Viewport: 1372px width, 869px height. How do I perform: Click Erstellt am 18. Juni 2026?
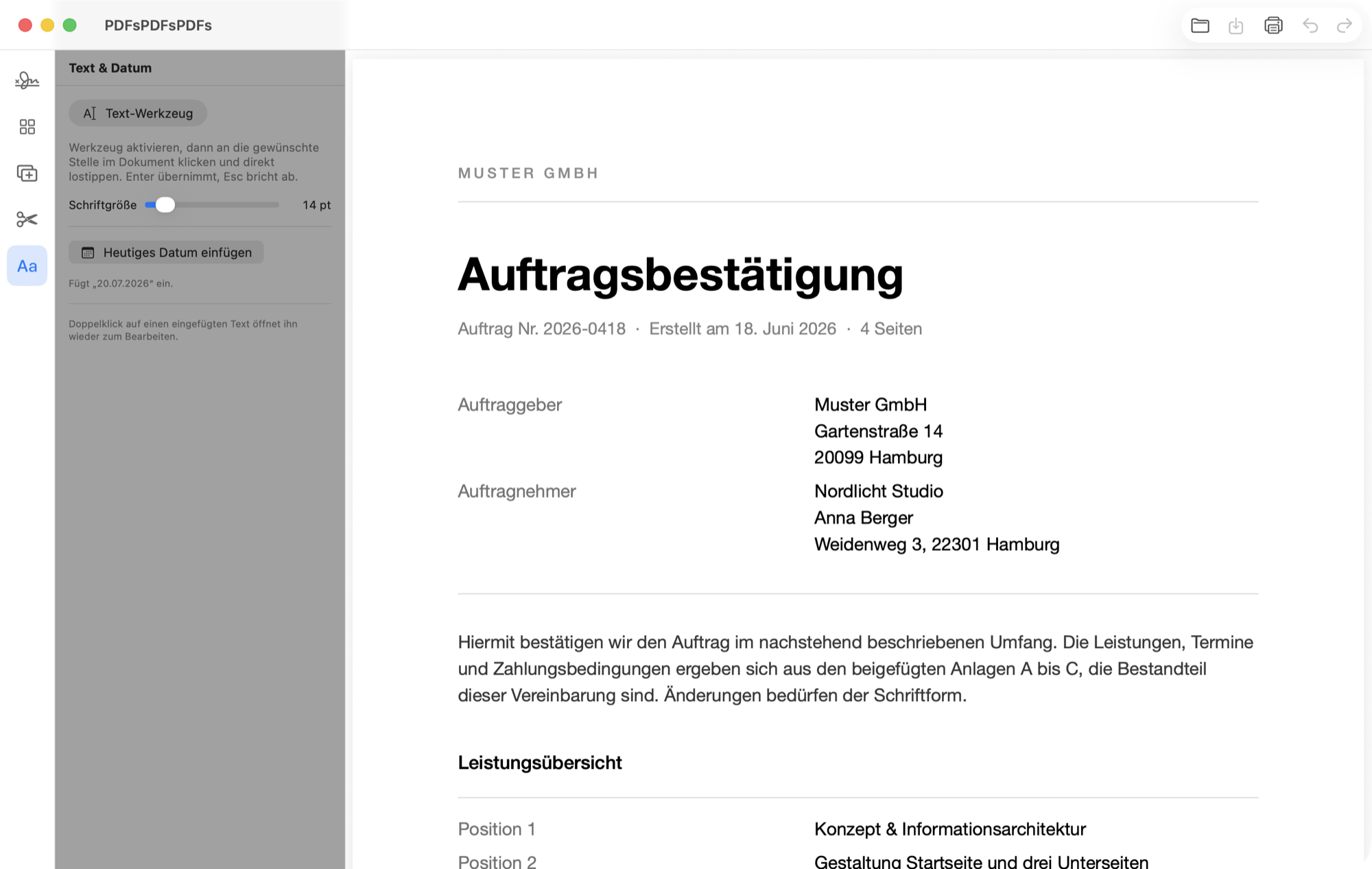tap(743, 329)
